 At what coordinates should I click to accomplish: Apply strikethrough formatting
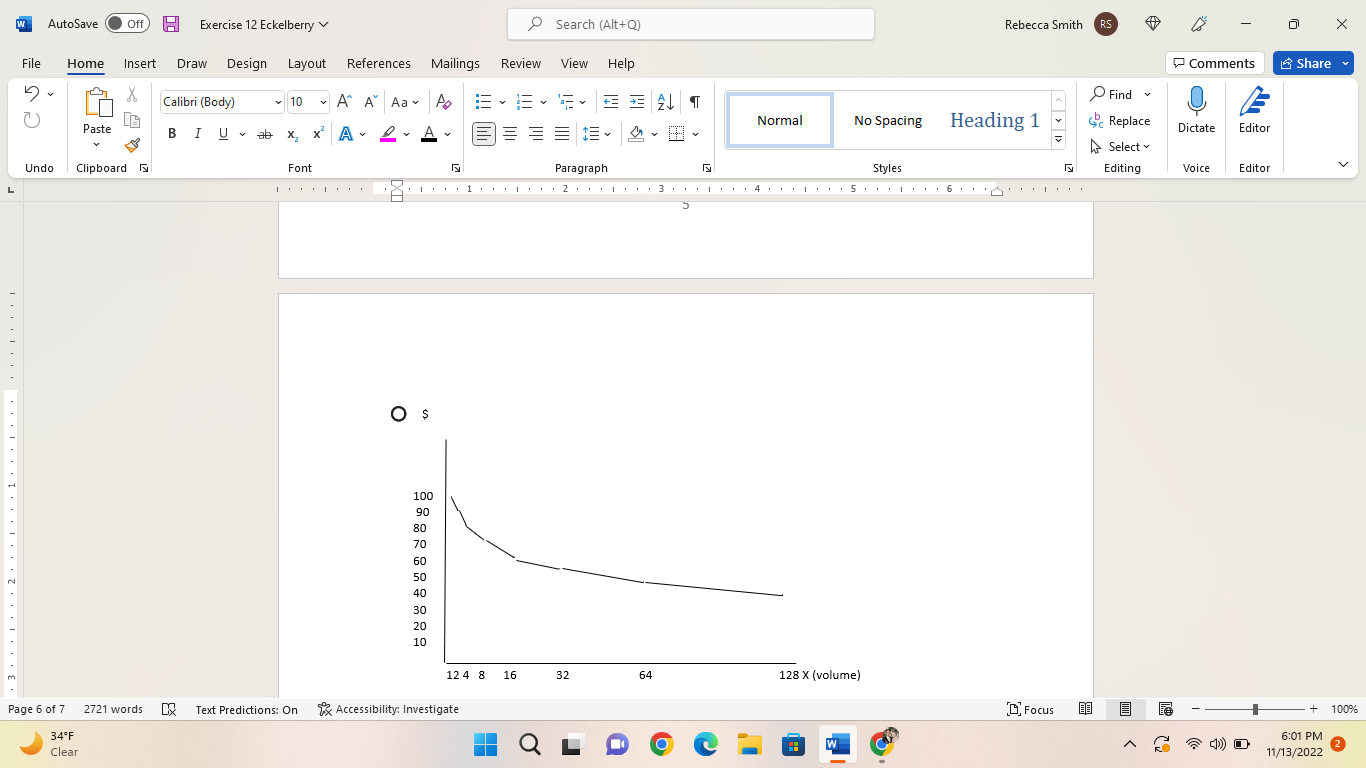265,134
